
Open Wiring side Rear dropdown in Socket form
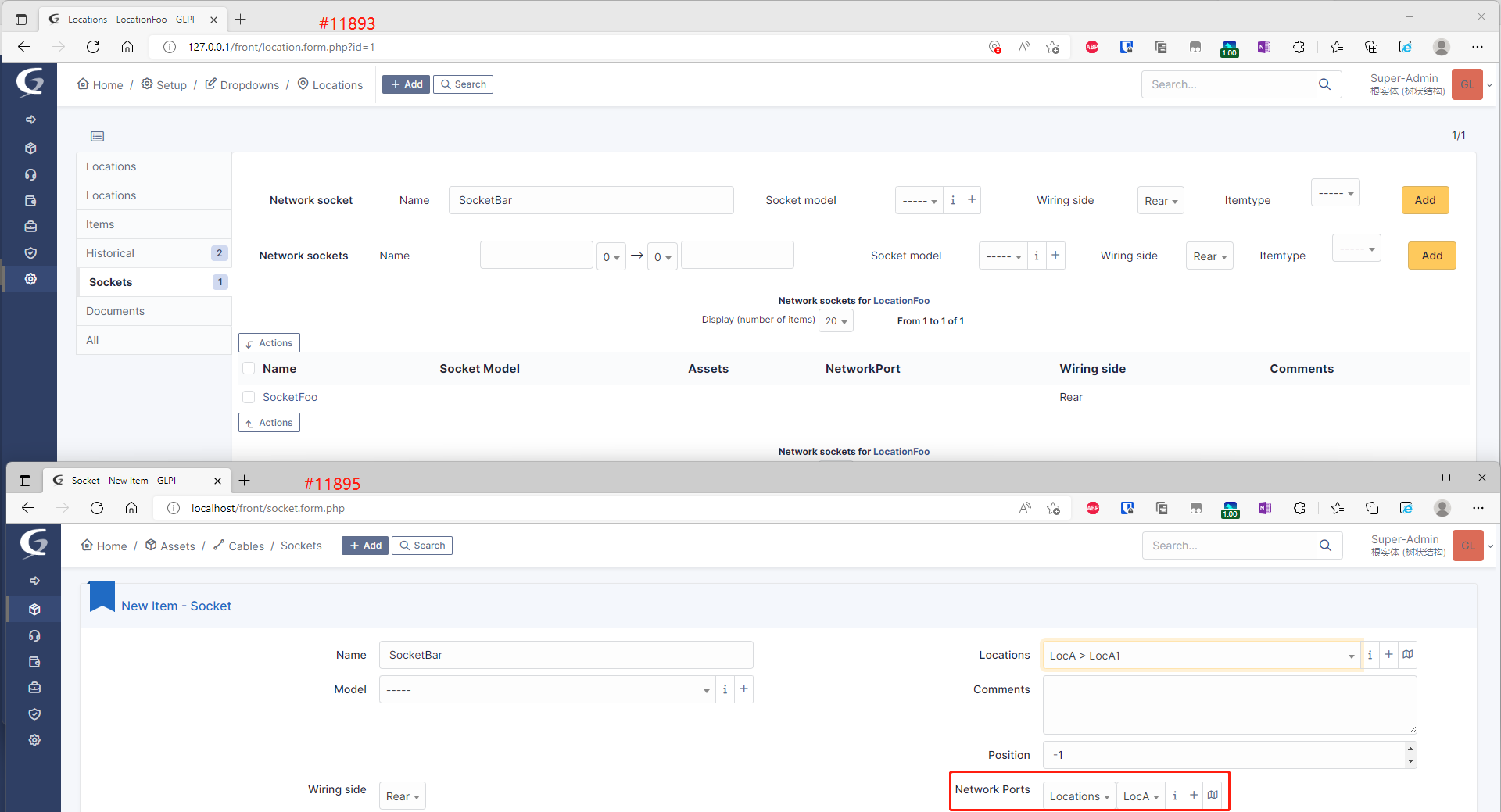403,796
